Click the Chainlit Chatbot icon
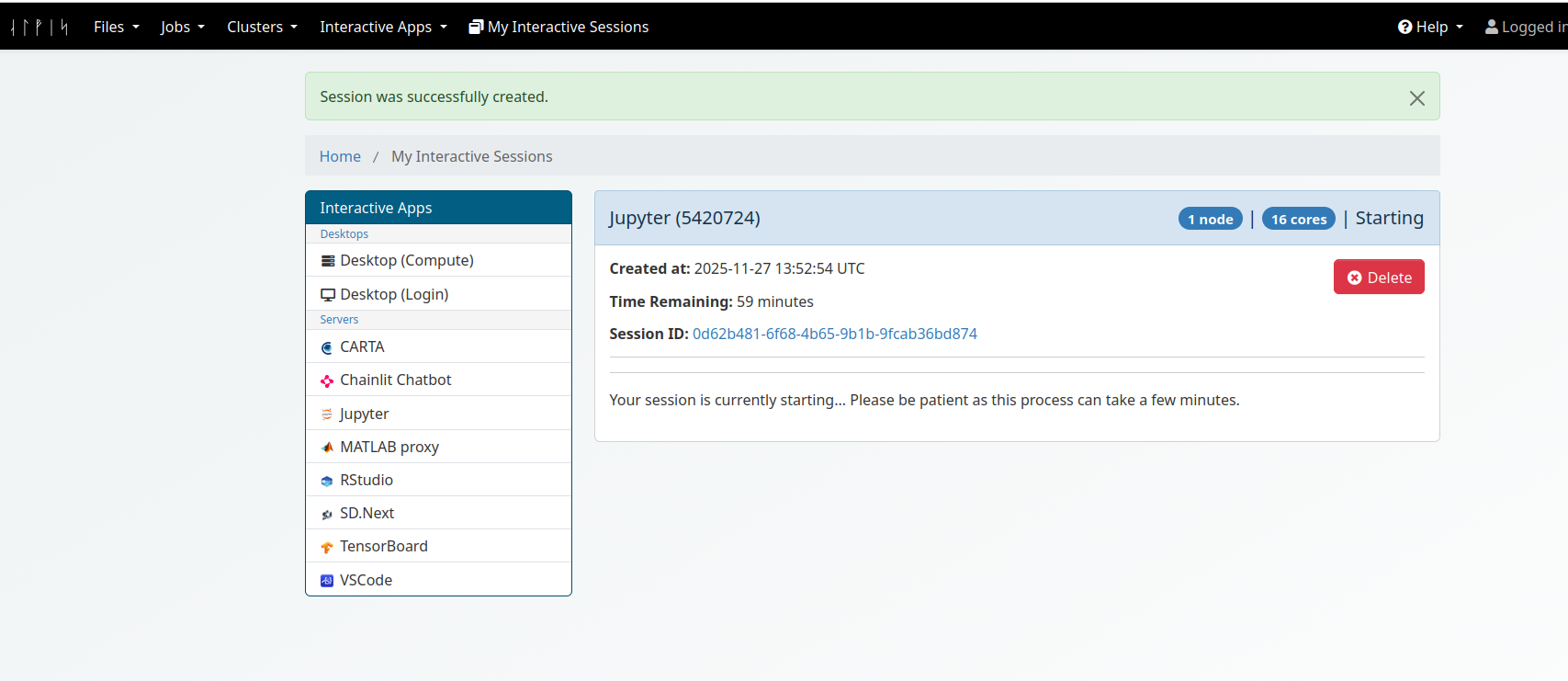 (327, 380)
